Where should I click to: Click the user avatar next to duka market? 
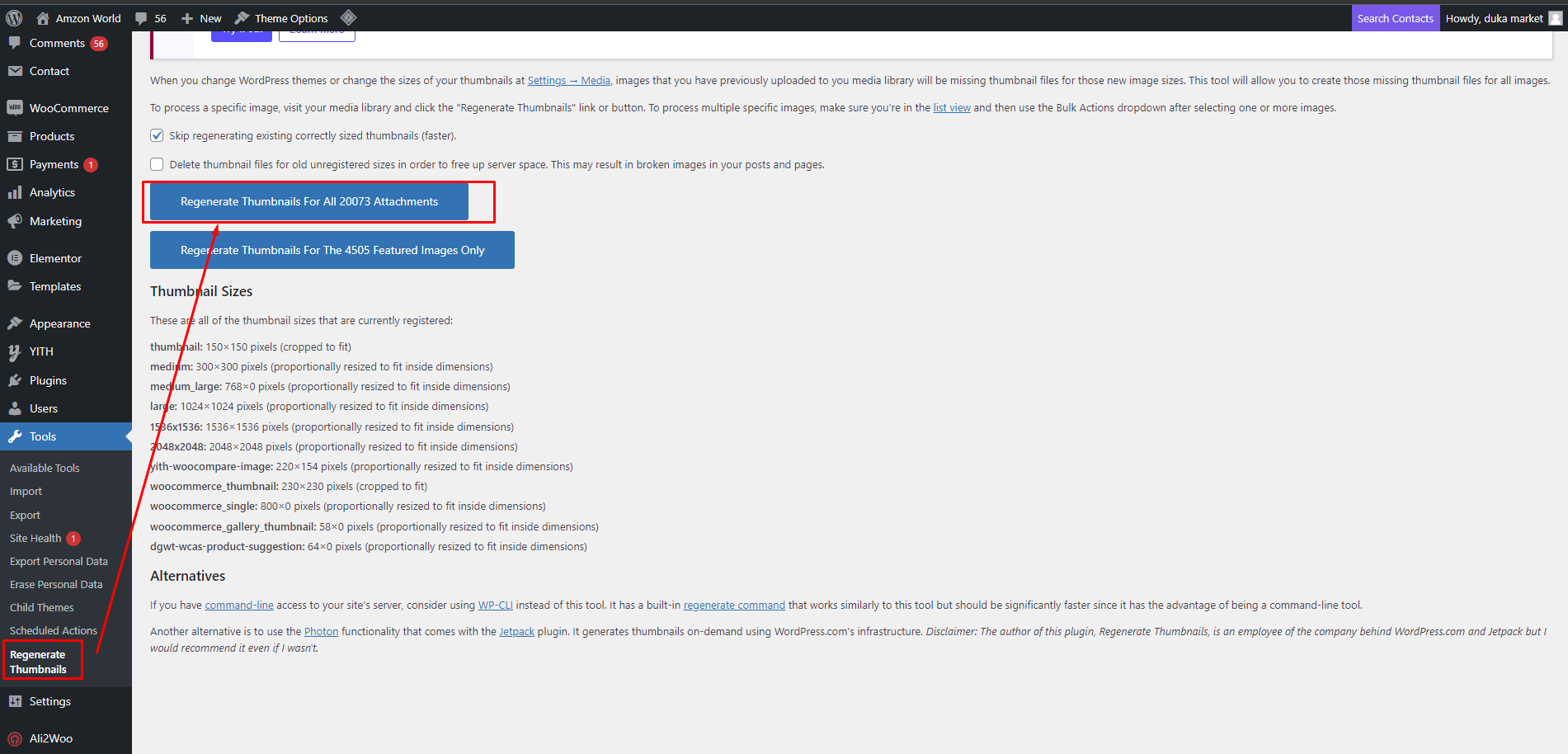1556,18
